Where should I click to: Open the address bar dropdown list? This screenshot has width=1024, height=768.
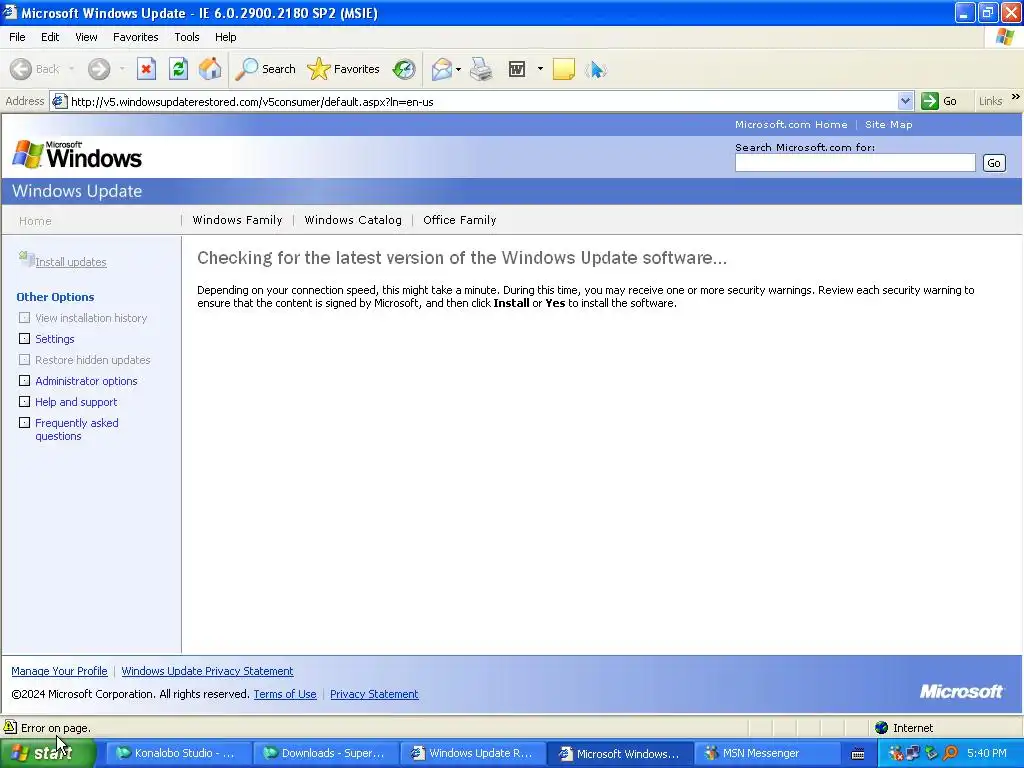(x=905, y=101)
